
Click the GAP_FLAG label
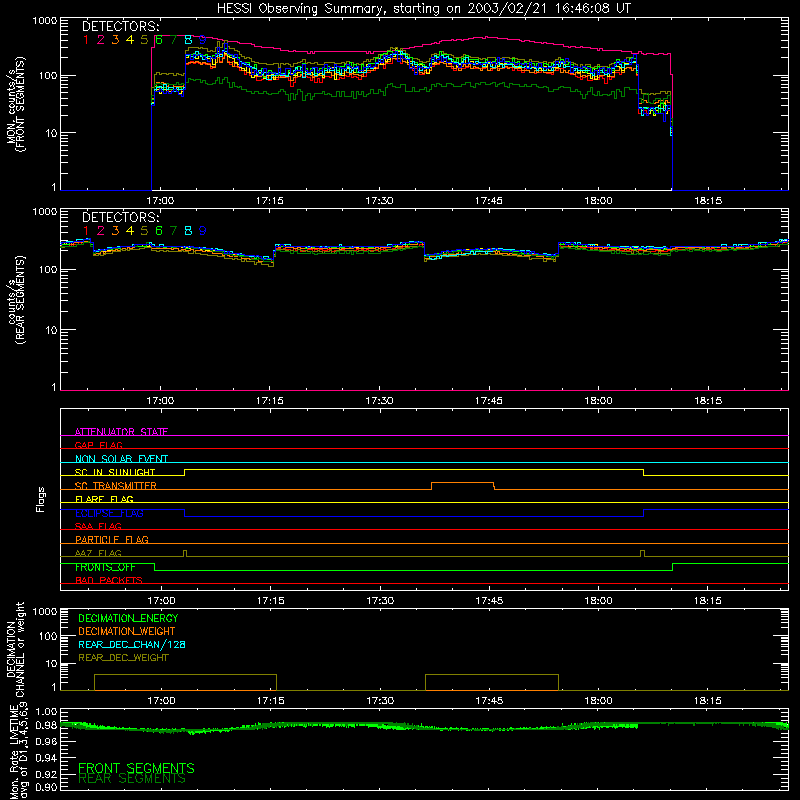(98, 445)
